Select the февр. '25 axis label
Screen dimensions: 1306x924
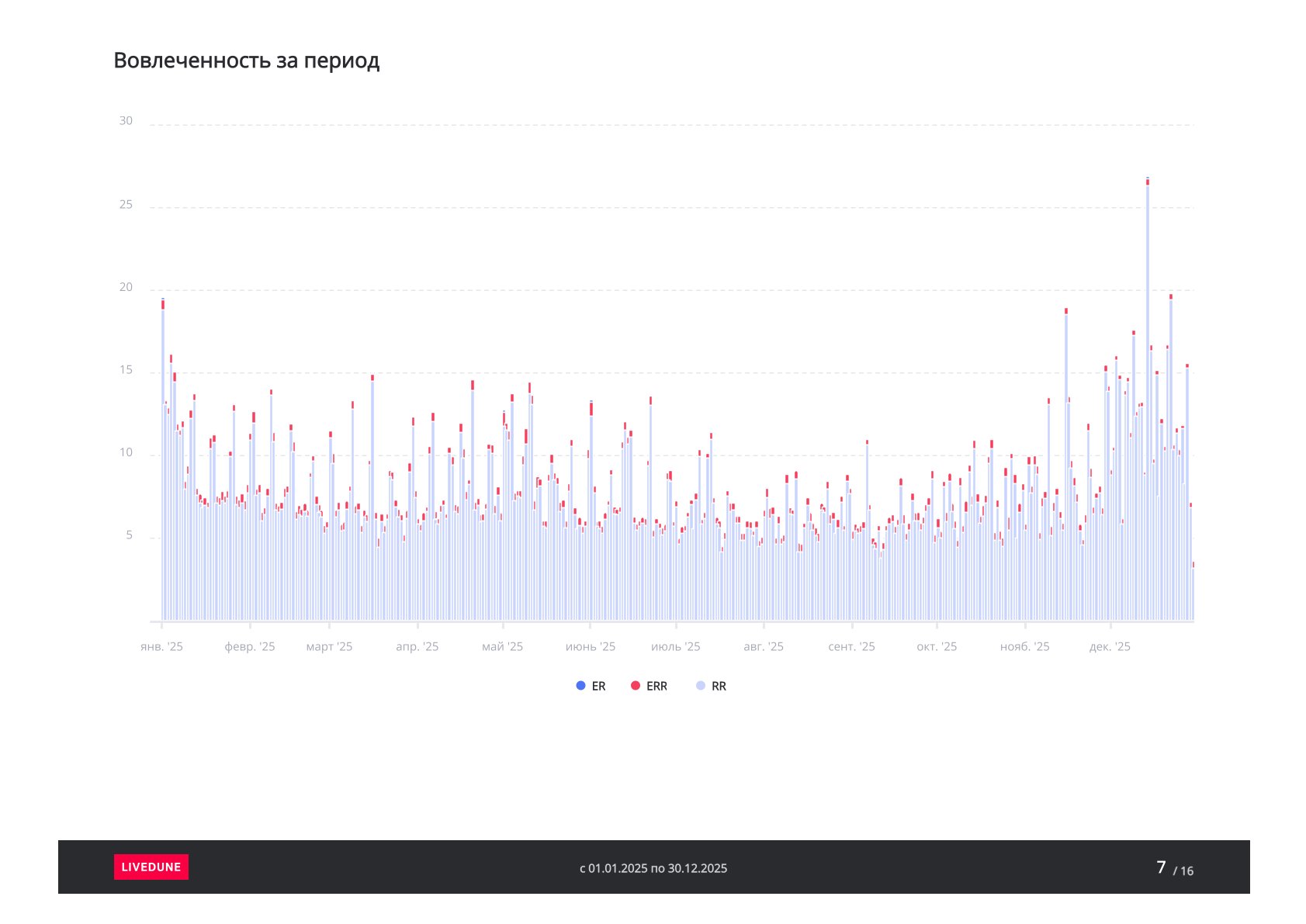tap(250, 647)
